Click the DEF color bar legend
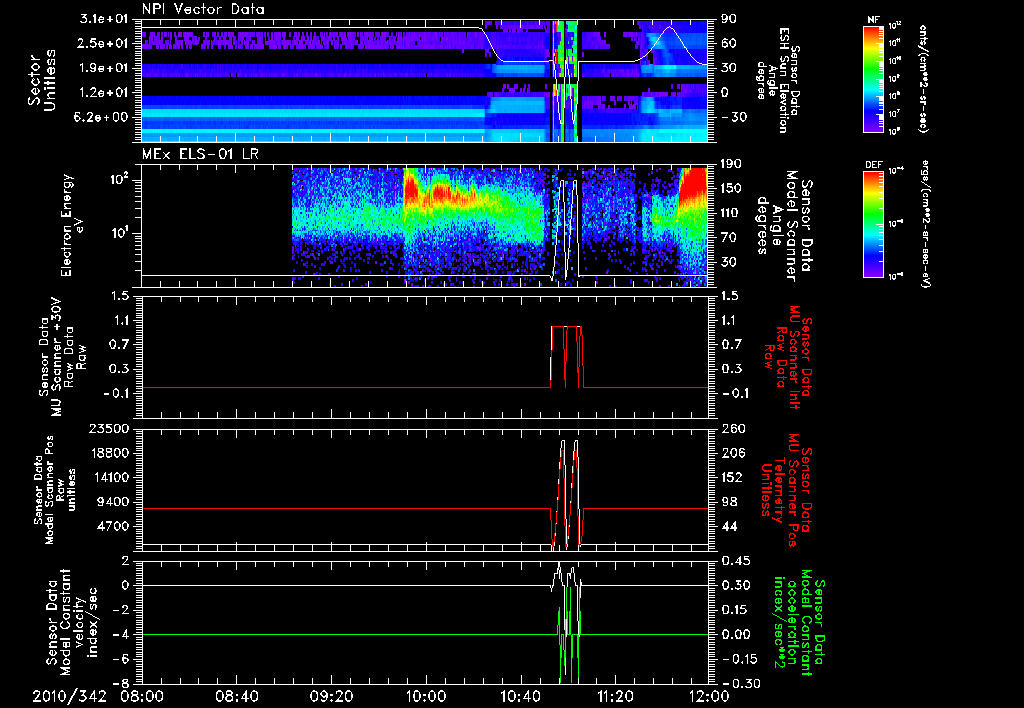Screen dimensions: 1024x708 873,224
